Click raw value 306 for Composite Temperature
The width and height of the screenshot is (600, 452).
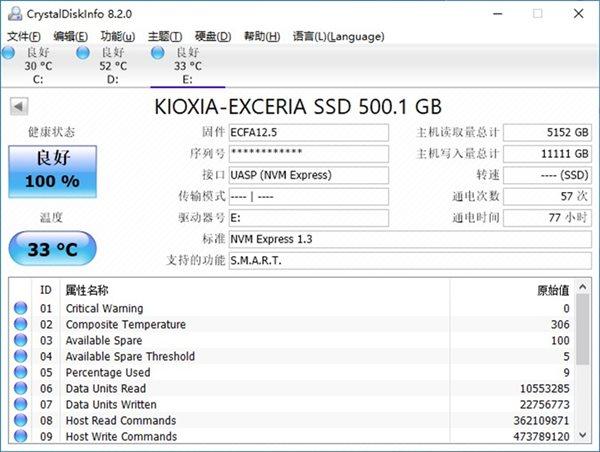coord(560,325)
